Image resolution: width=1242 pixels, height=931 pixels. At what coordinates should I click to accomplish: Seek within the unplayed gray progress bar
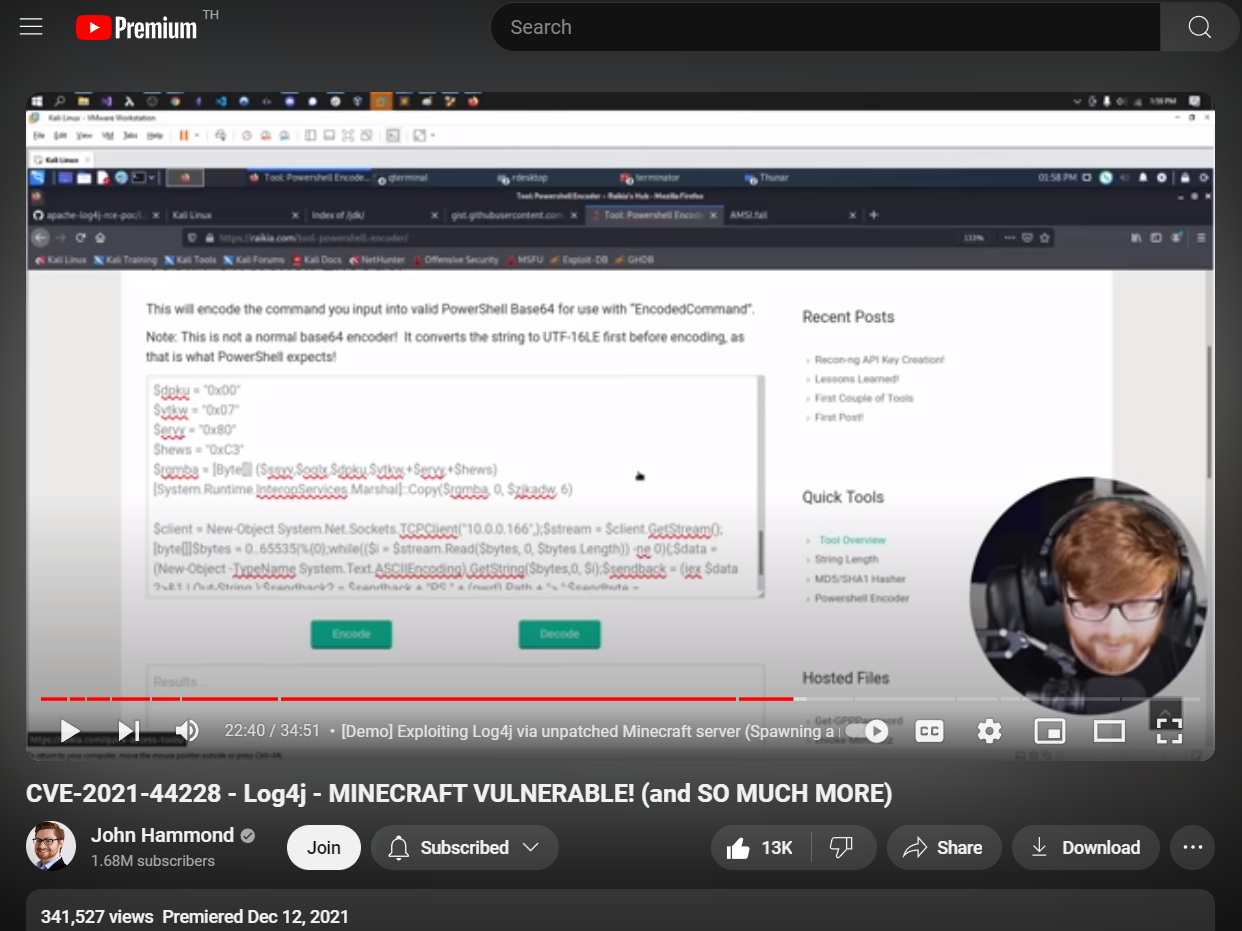[x=996, y=698]
